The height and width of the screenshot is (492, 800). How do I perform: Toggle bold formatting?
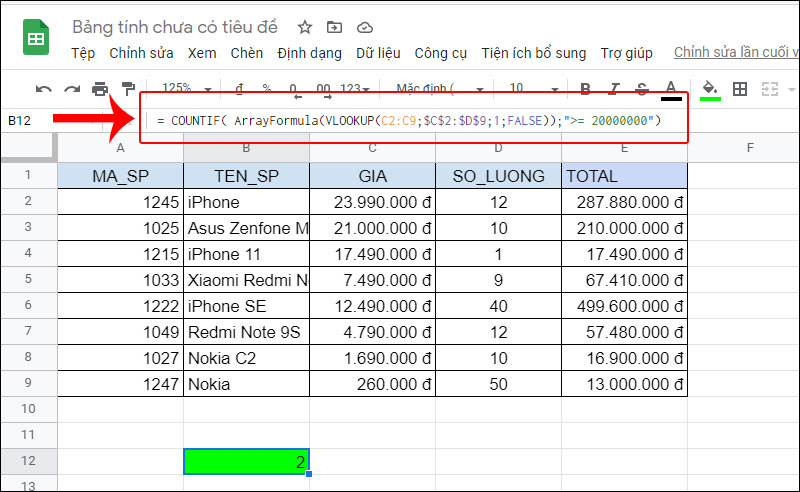coord(586,89)
